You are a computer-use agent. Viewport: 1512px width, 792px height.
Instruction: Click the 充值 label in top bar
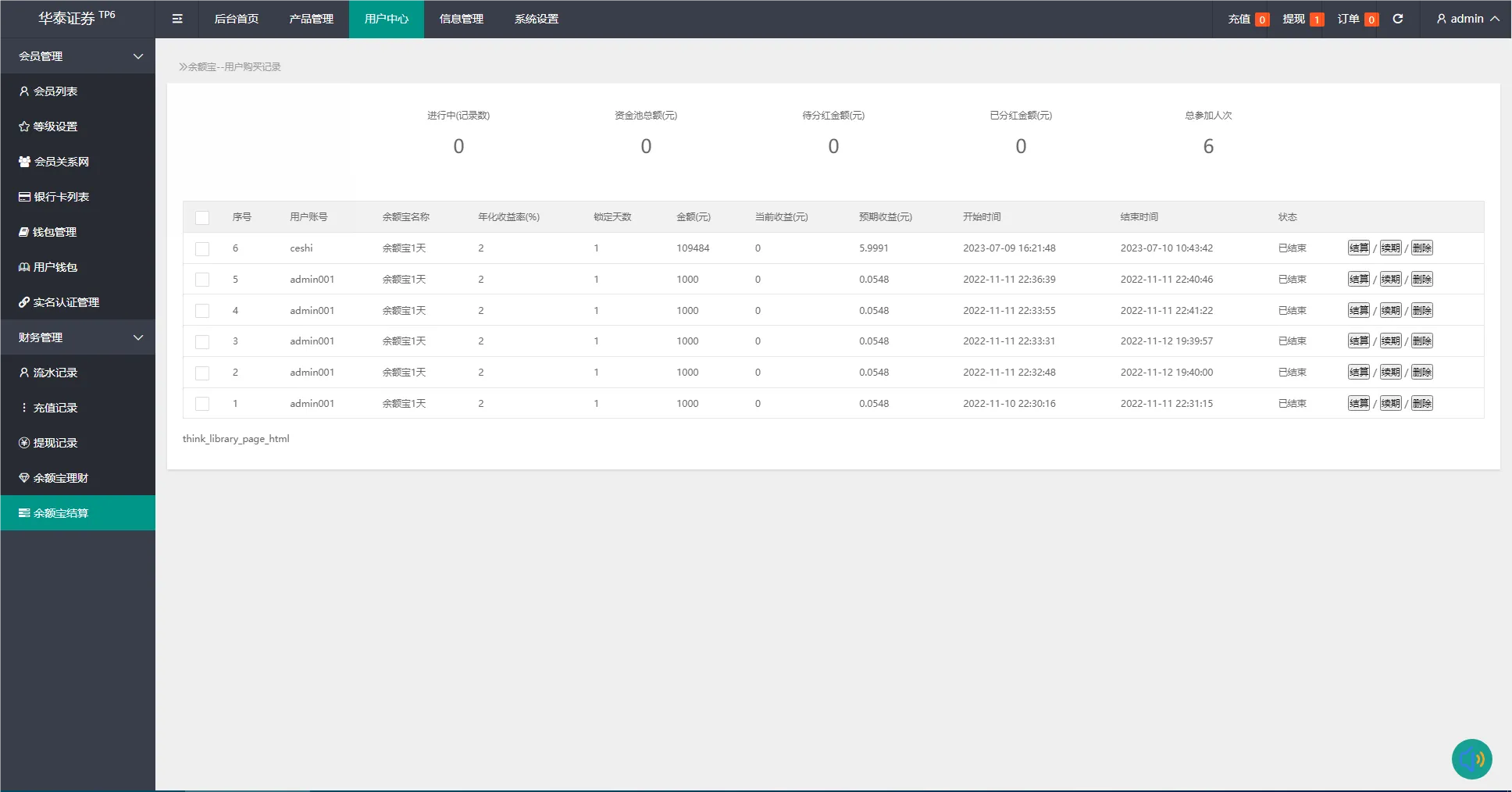(1239, 19)
